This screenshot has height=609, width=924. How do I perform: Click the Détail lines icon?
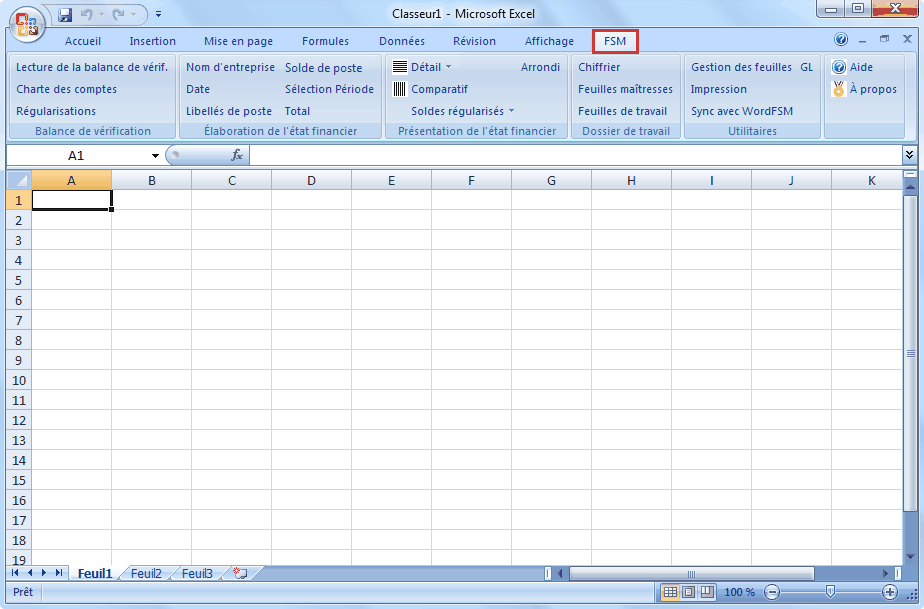coord(400,67)
